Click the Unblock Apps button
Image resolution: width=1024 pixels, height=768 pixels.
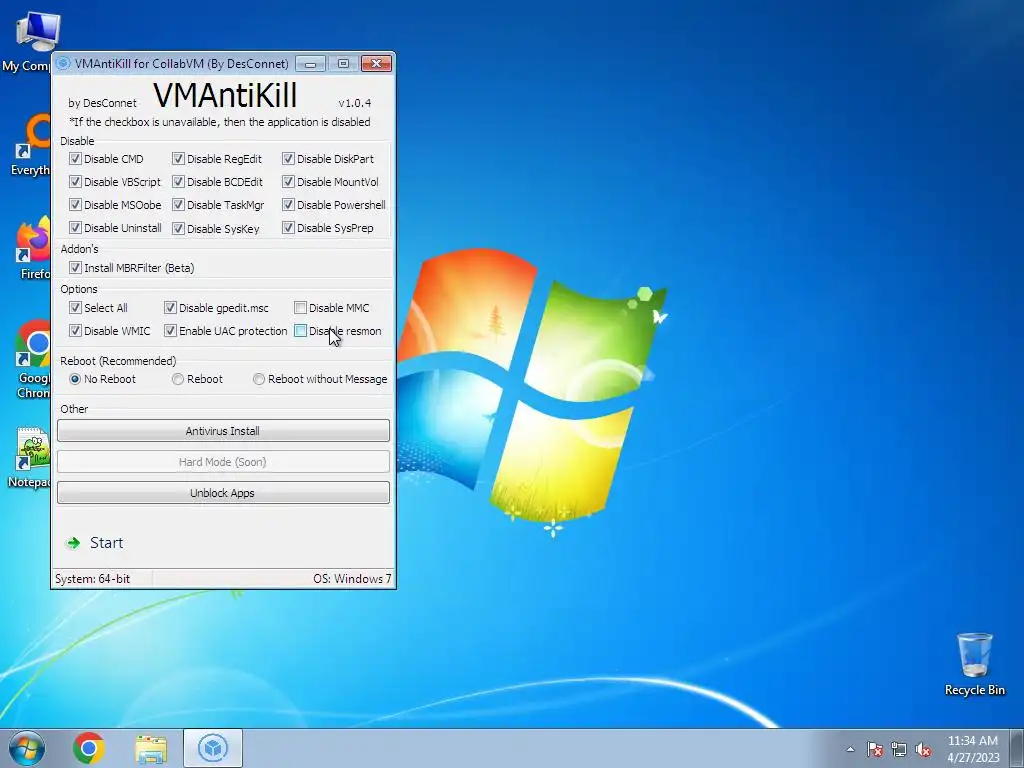[x=223, y=492]
